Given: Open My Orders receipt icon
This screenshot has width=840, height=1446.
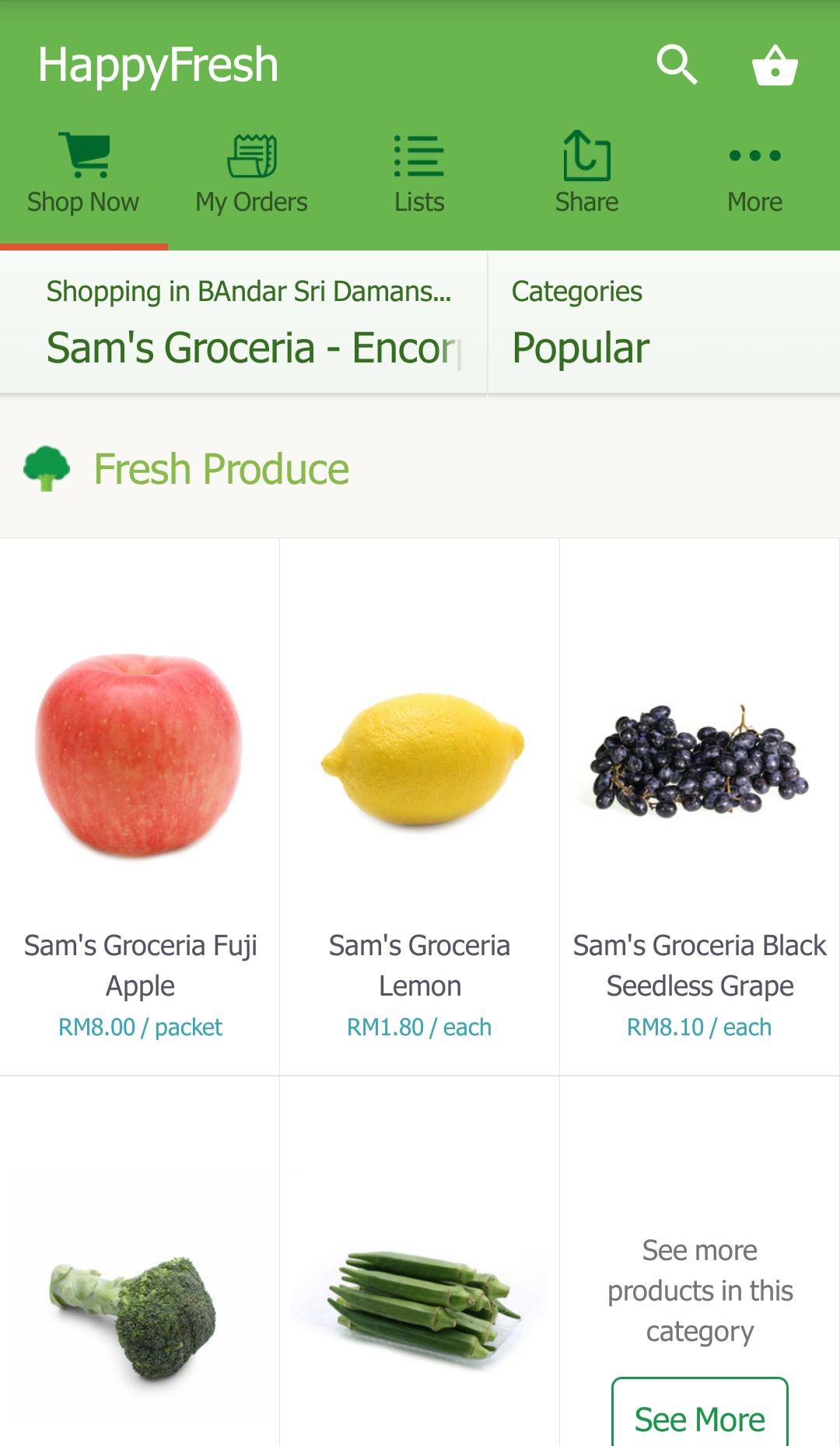Looking at the screenshot, I should pos(251,156).
